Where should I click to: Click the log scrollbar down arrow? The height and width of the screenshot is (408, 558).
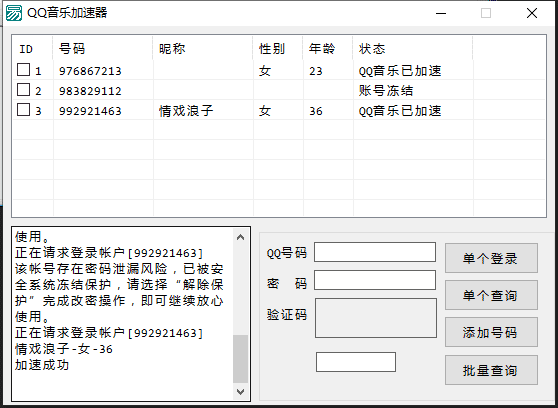[x=241, y=392]
